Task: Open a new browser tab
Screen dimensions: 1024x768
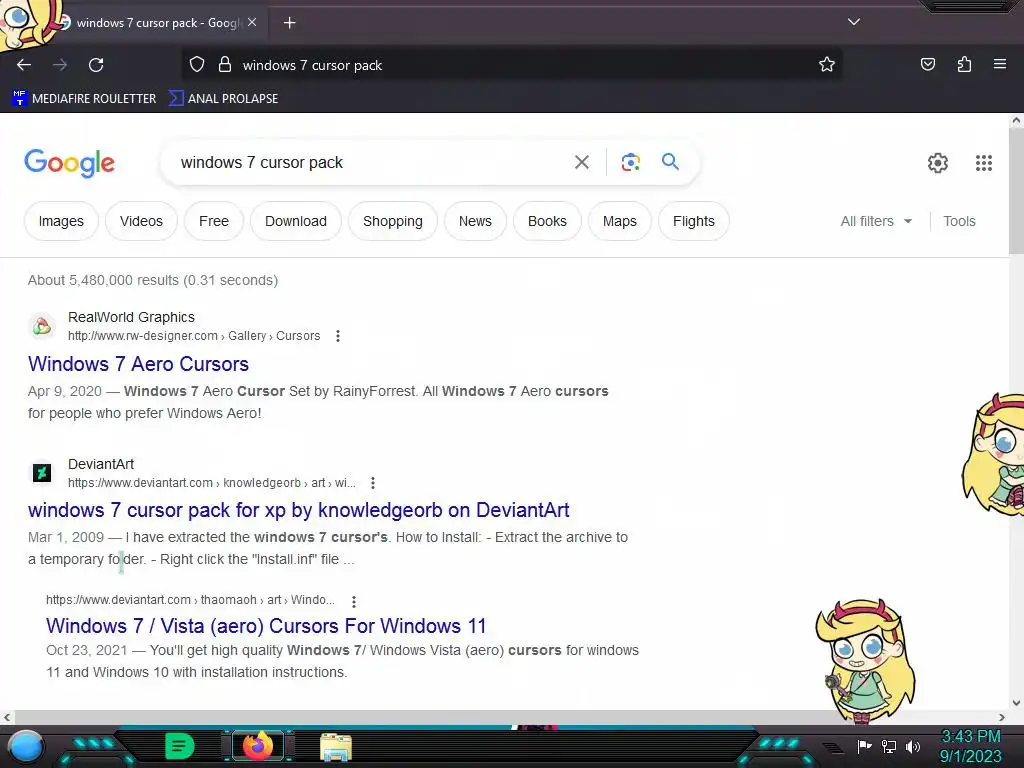Action: (x=289, y=23)
